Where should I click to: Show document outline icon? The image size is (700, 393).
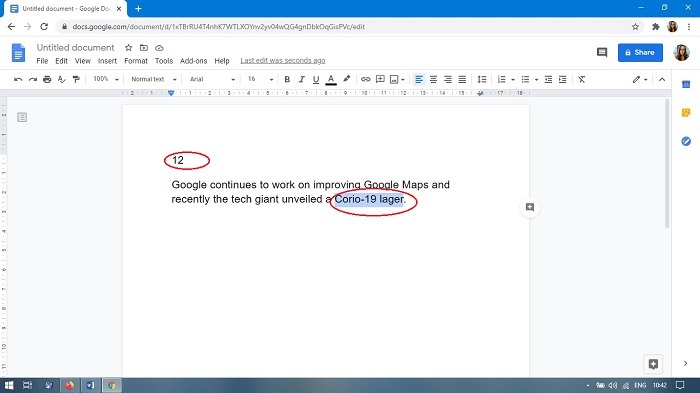tap(22, 117)
